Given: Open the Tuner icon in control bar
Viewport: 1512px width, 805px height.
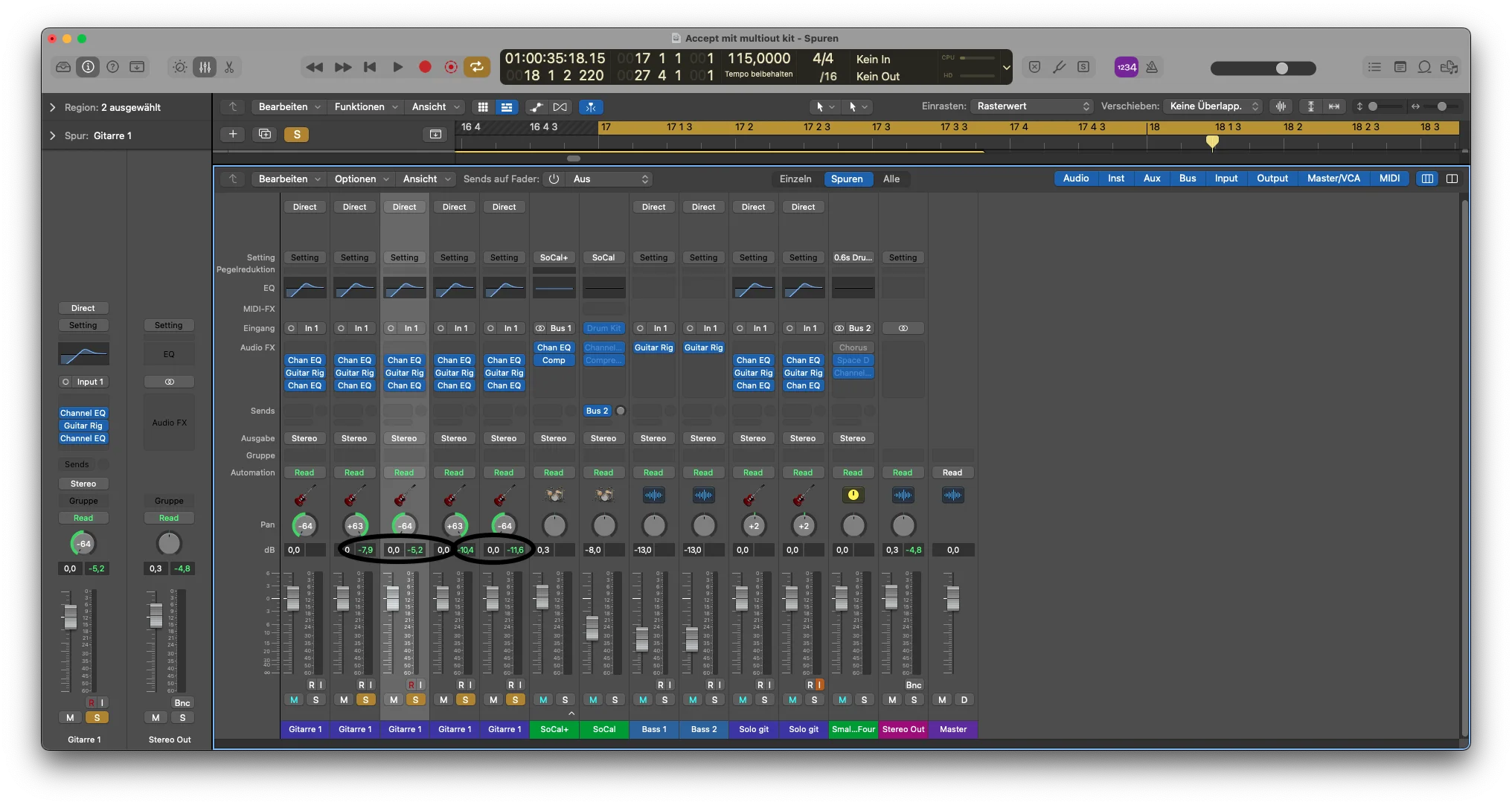Looking at the screenshot, I should [1059, 67].
